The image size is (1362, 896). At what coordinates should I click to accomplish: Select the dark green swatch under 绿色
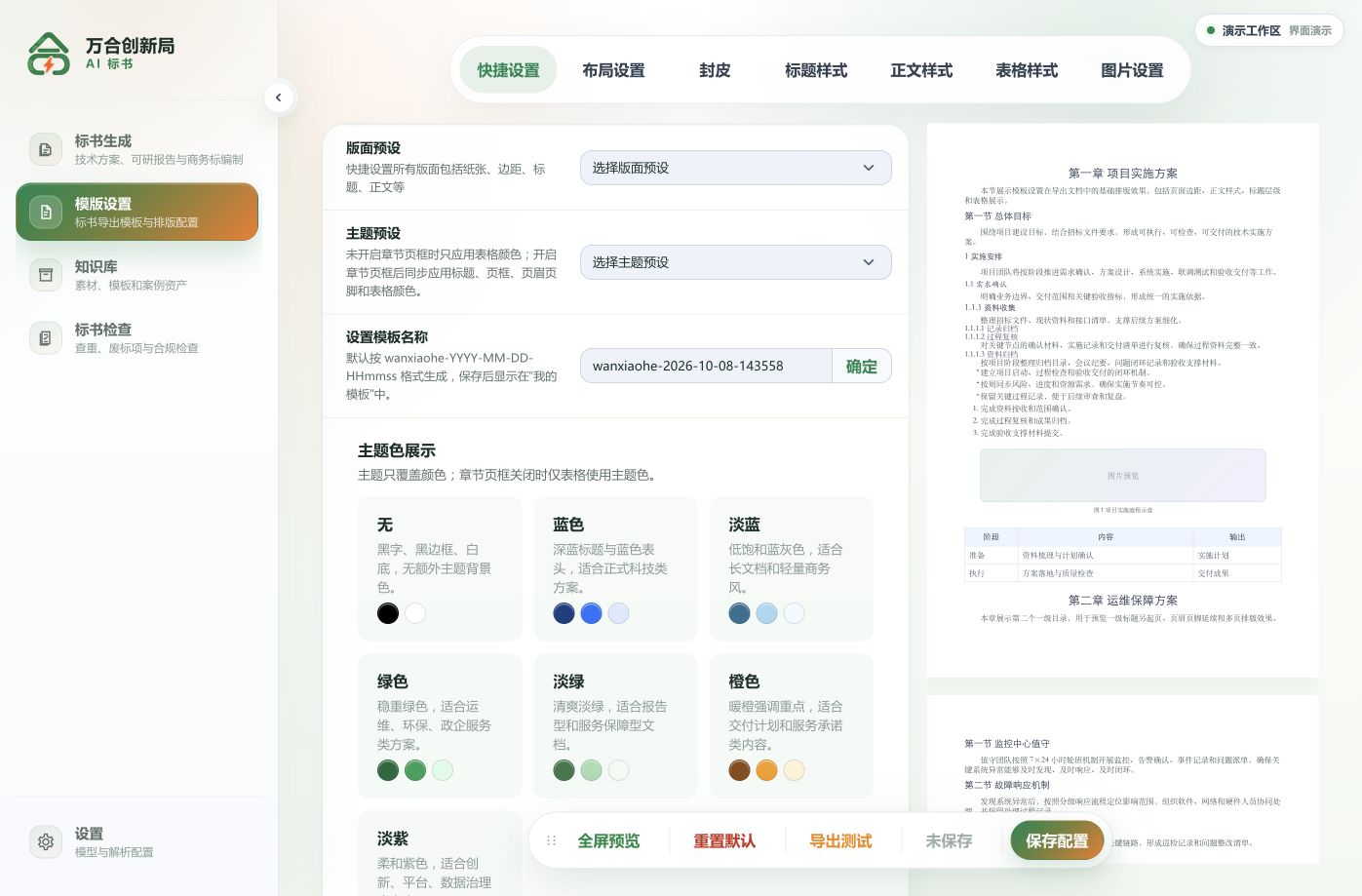tap(388, 770)
